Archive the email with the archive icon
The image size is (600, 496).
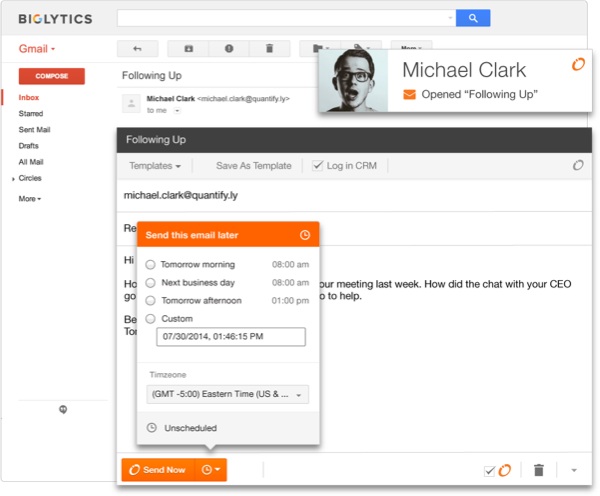[x=188, y=48]
